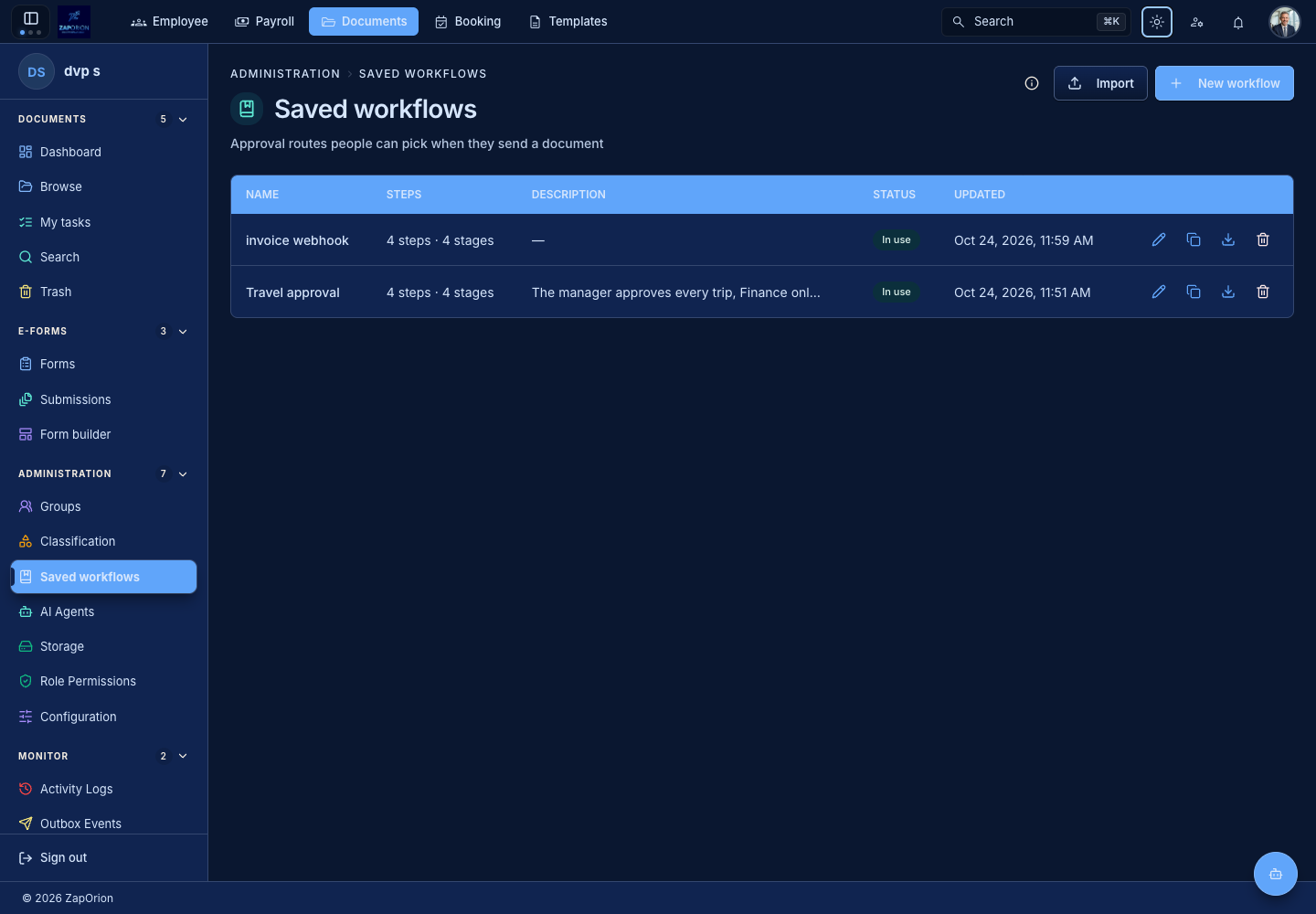Click the Import button
This screenshot has width=1316, height=914.
pos(1100,83)
